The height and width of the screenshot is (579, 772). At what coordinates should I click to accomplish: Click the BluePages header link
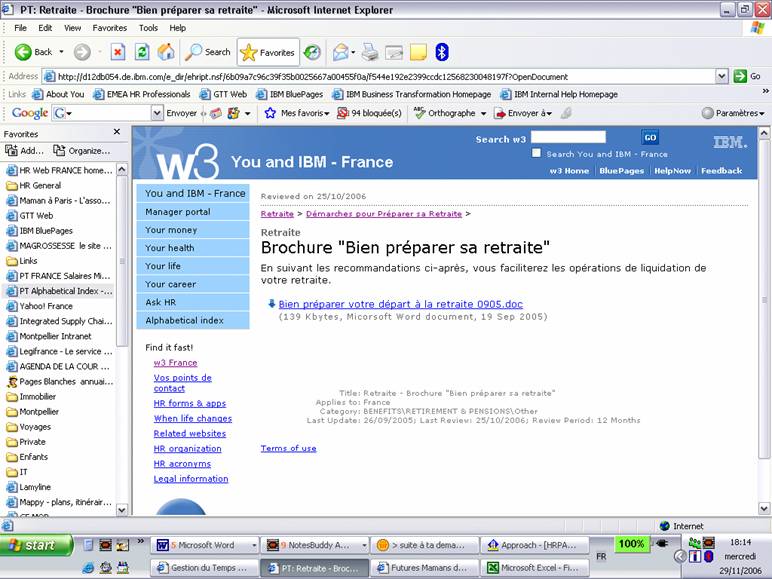[621, 170]
